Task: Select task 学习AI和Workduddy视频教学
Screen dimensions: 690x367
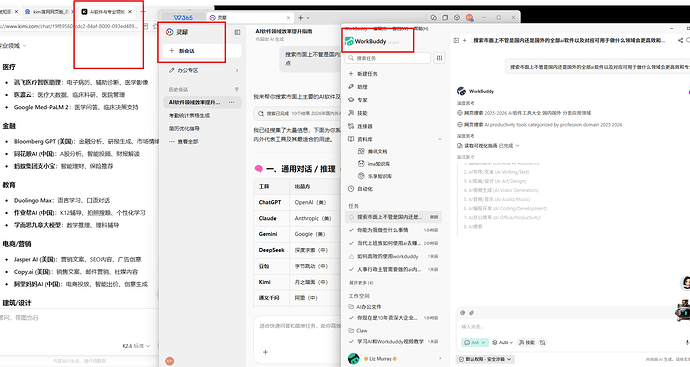Action: (393, 341)
